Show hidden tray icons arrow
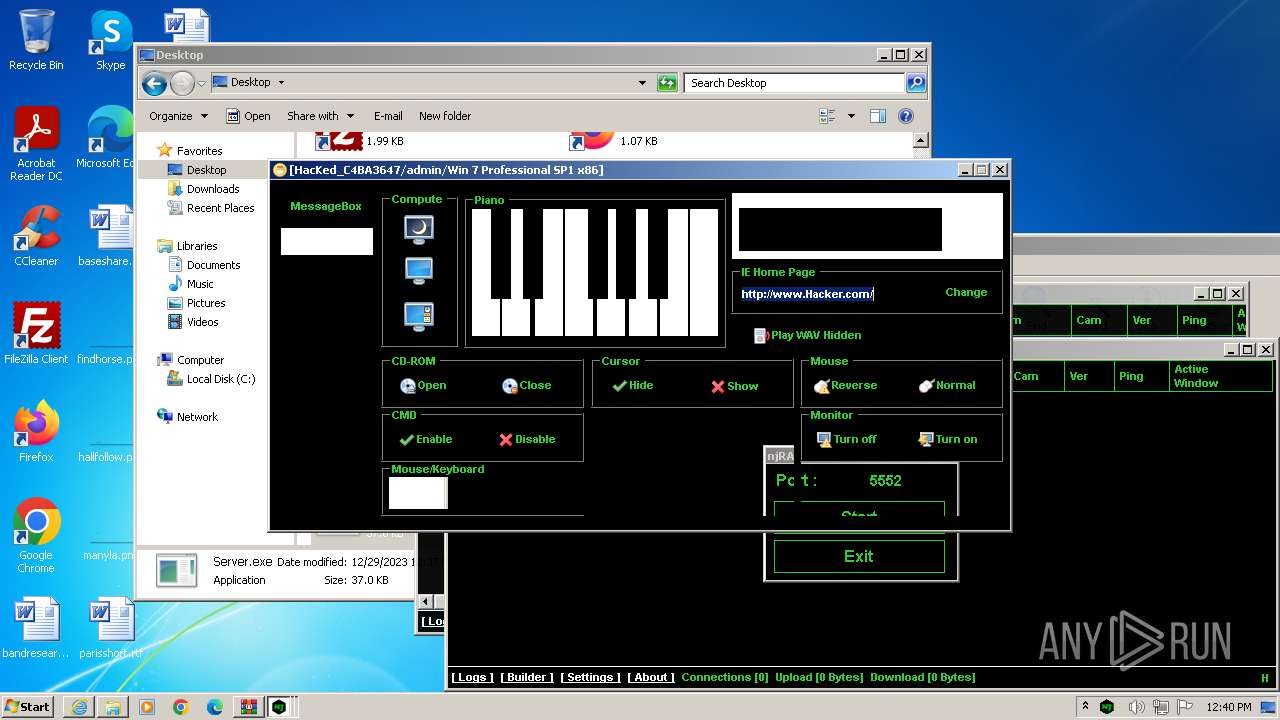This screenshot has height=720, width=1280. 1085,707
